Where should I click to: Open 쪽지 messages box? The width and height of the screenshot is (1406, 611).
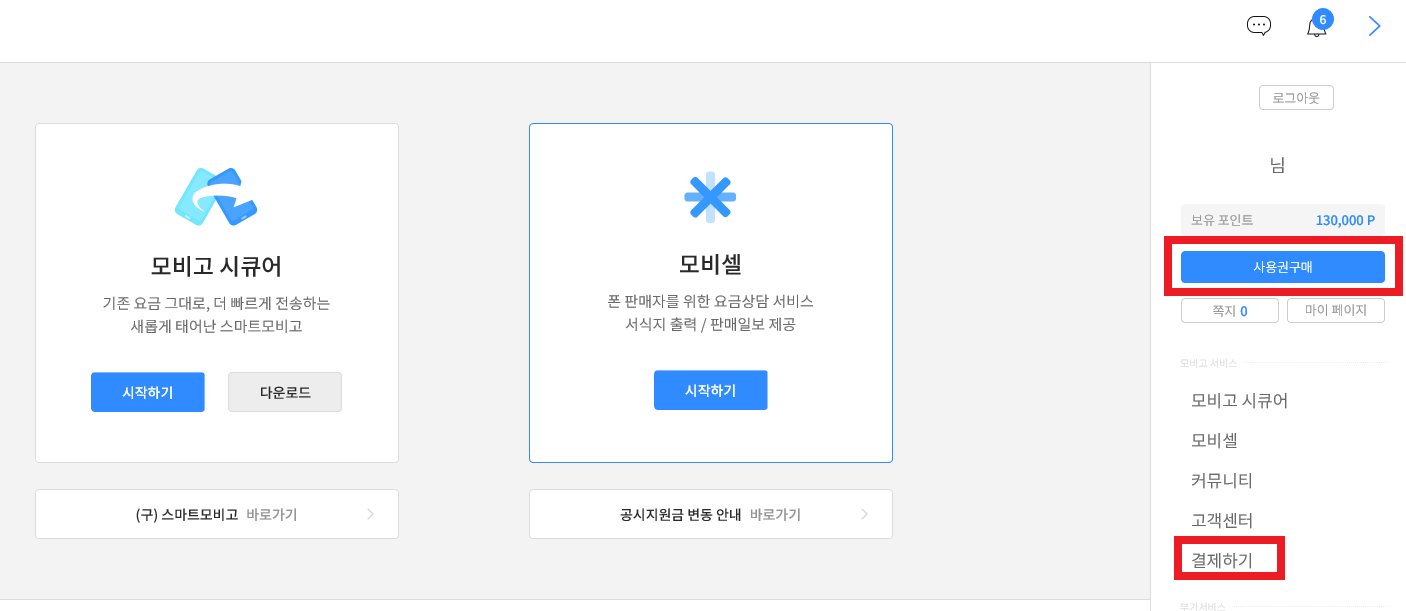(x=1230, y=311)
